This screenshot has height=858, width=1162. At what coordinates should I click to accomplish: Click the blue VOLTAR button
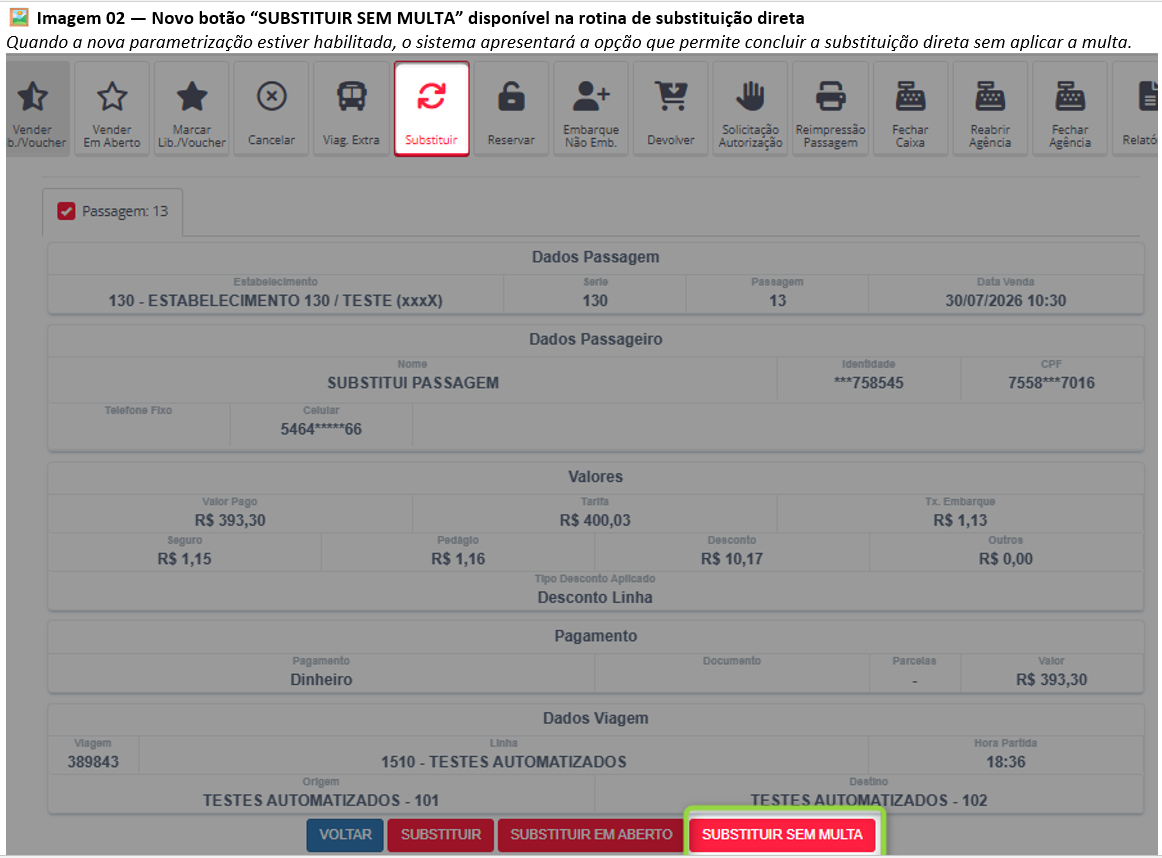345,835
